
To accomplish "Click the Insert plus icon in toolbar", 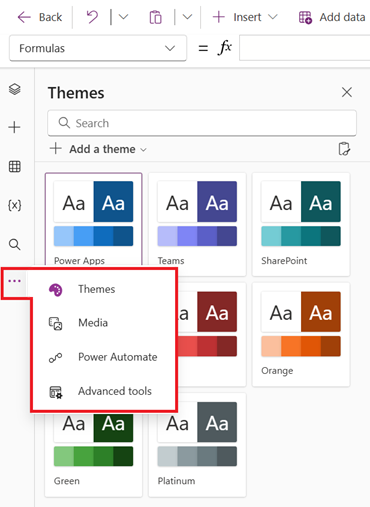I will click(x=219, y=17).
